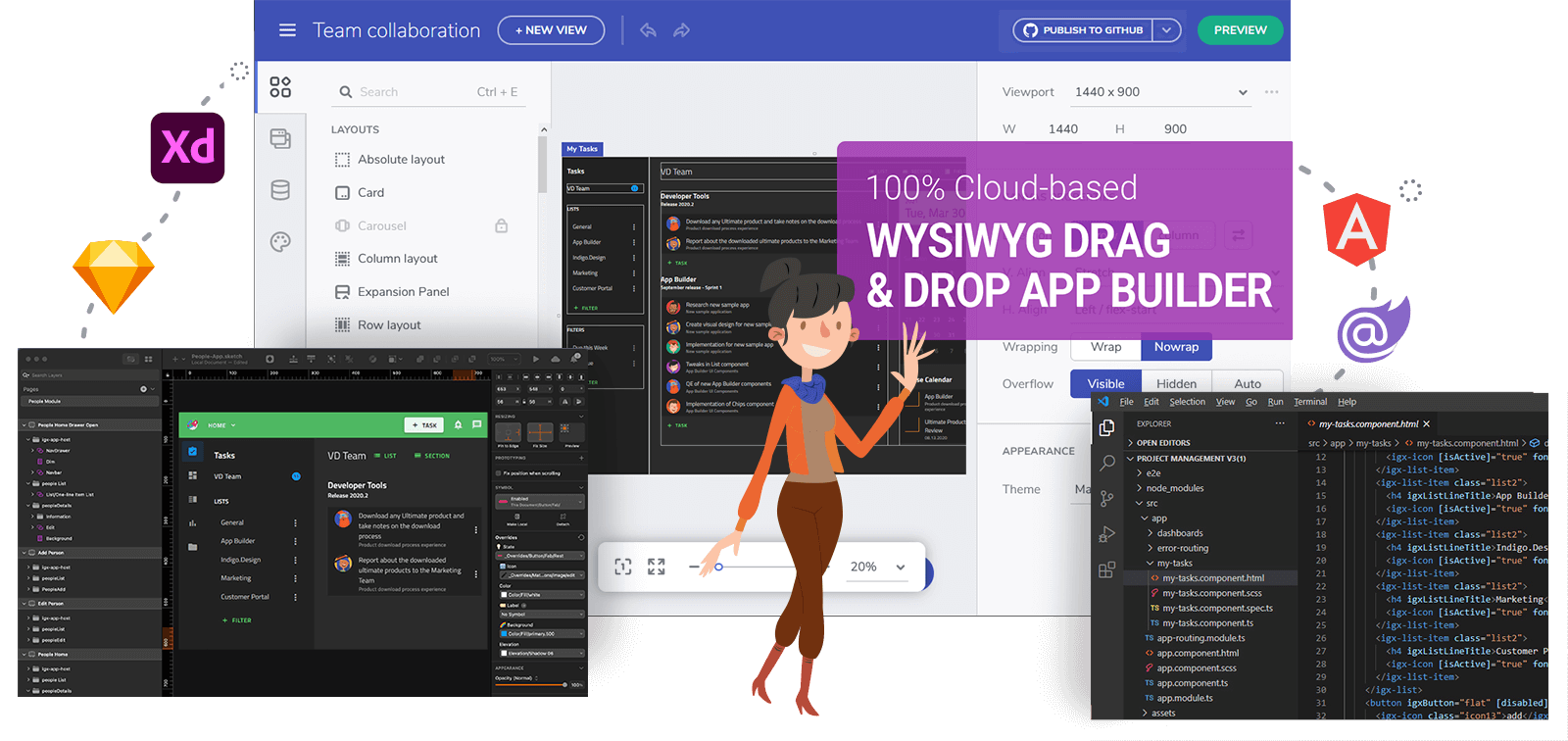
Task: Open the theme palette icon
Action: pos(280,242)
